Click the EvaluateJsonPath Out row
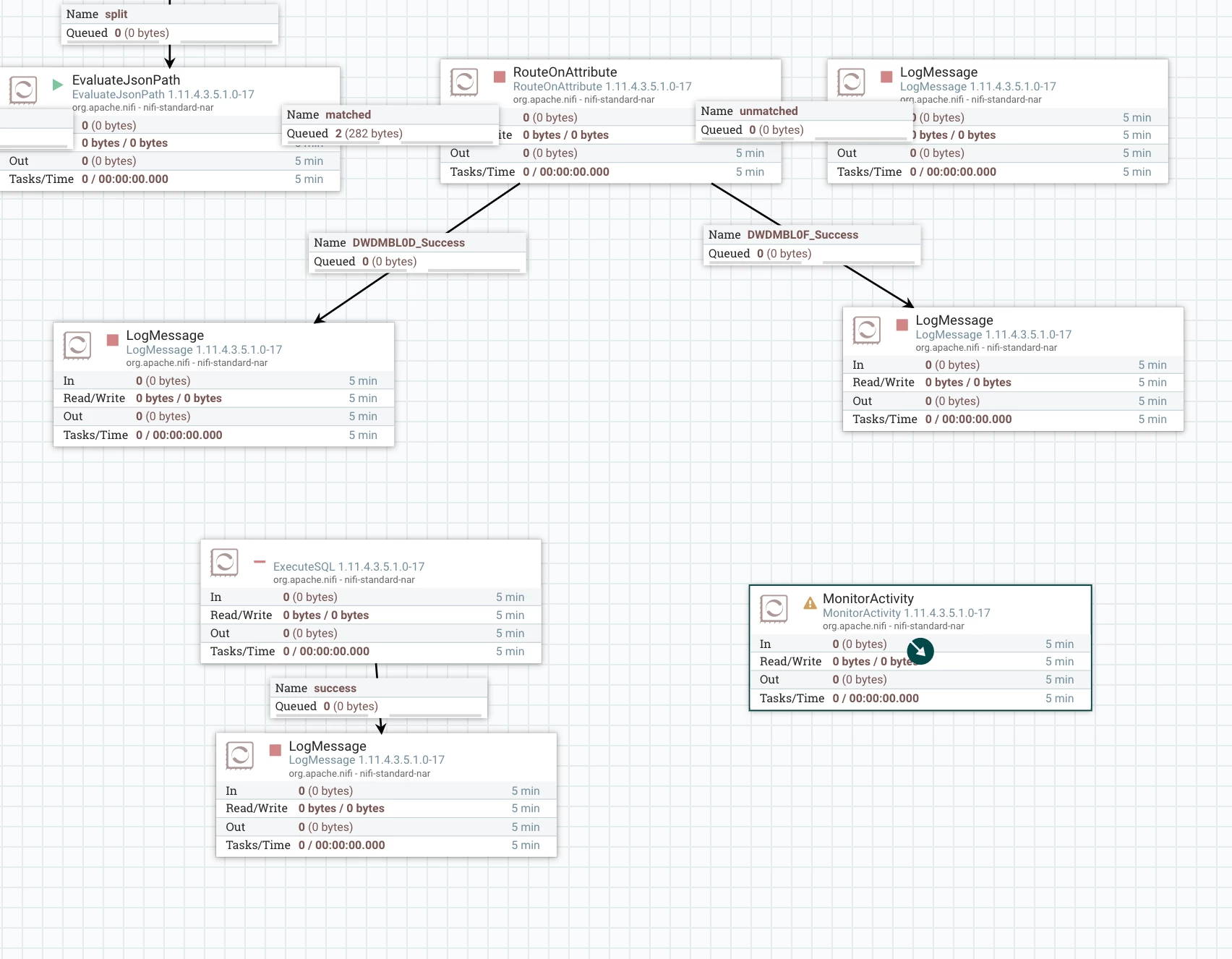Viewport: 1232px width, 959px height. coord(169,161)
